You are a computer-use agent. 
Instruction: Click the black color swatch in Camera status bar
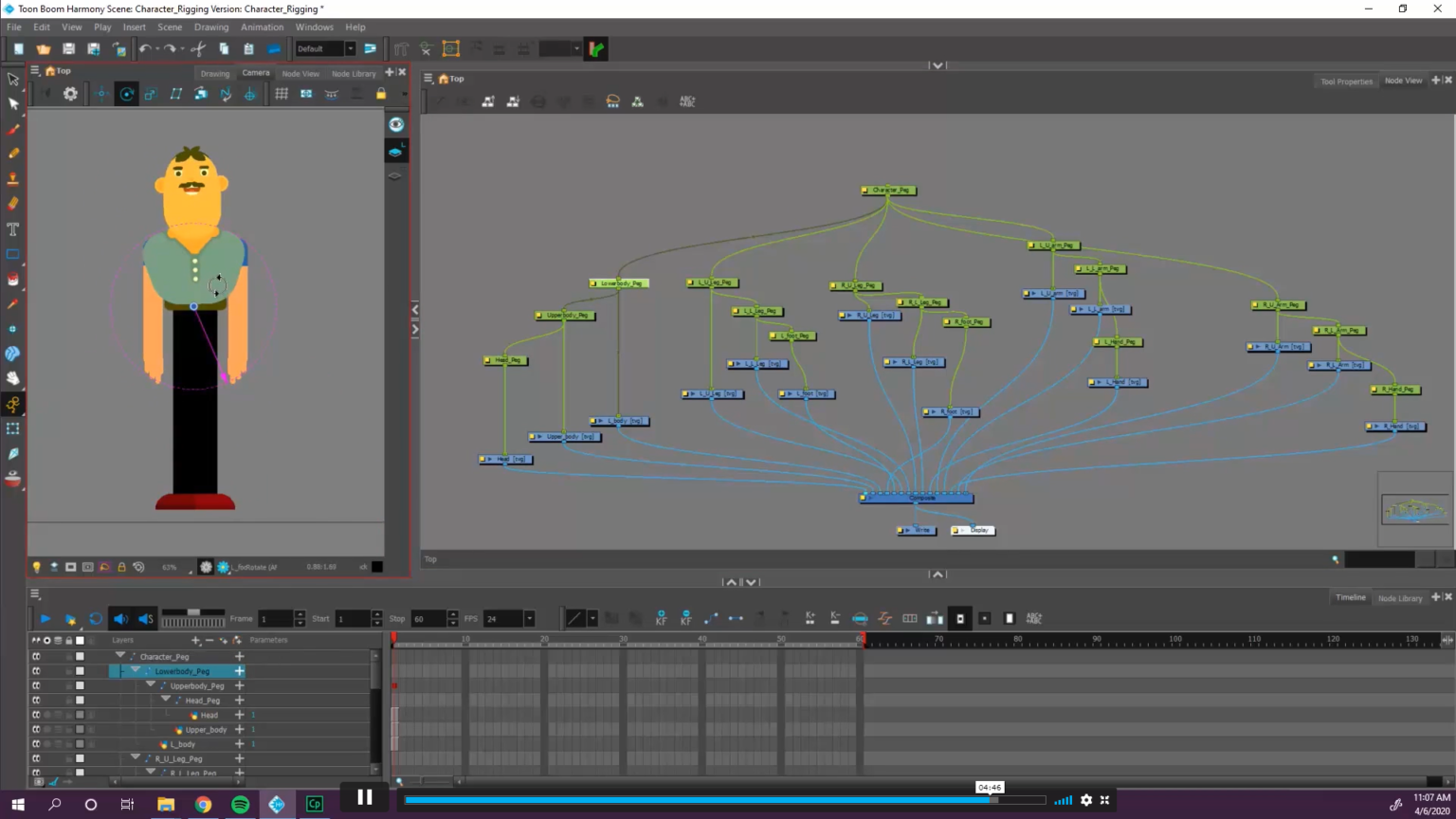[377, 567]
